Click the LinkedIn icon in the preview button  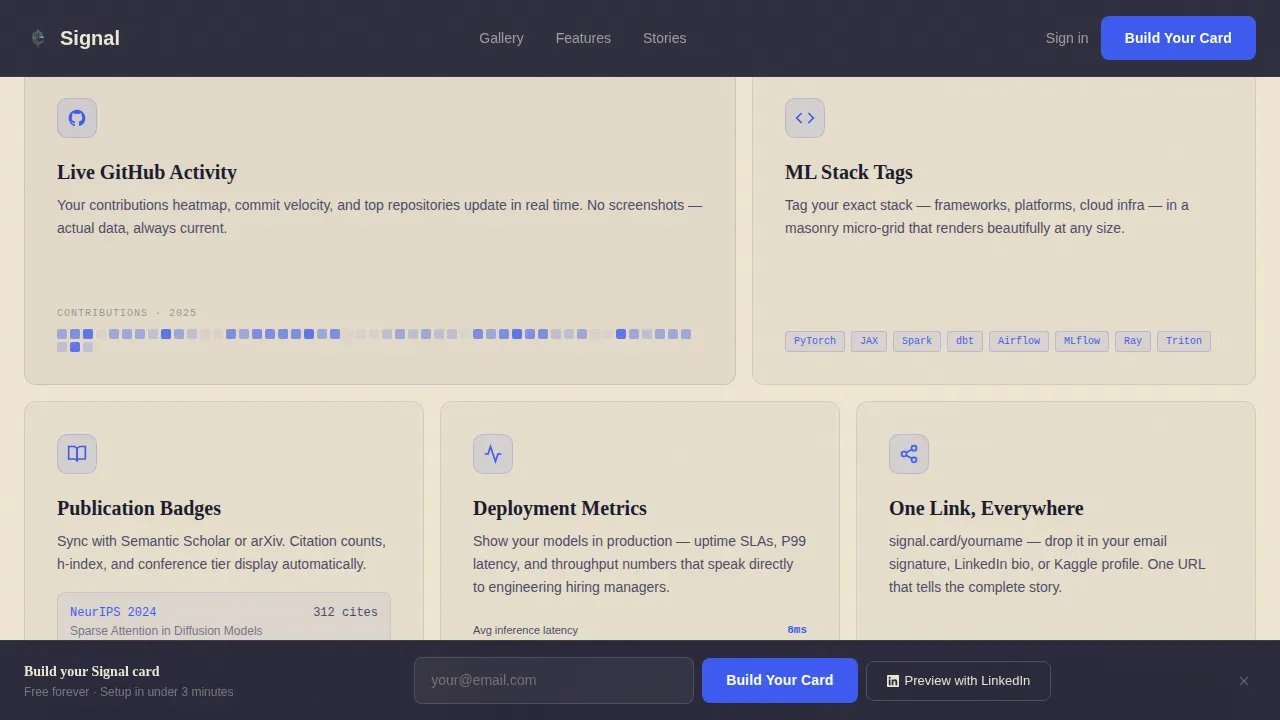[893, 681]
